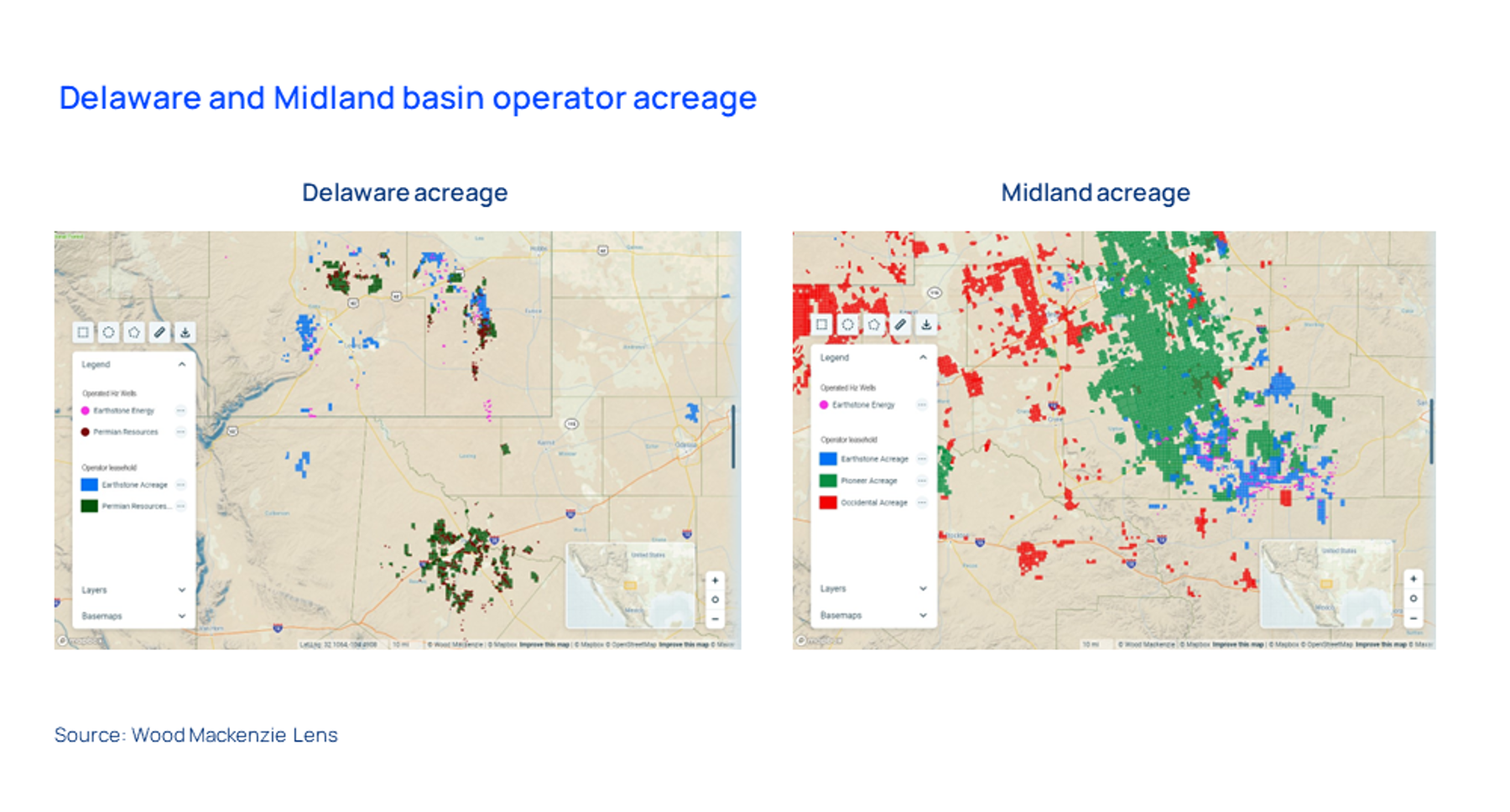Activate the ruler measure tool on Midland map

900,325
